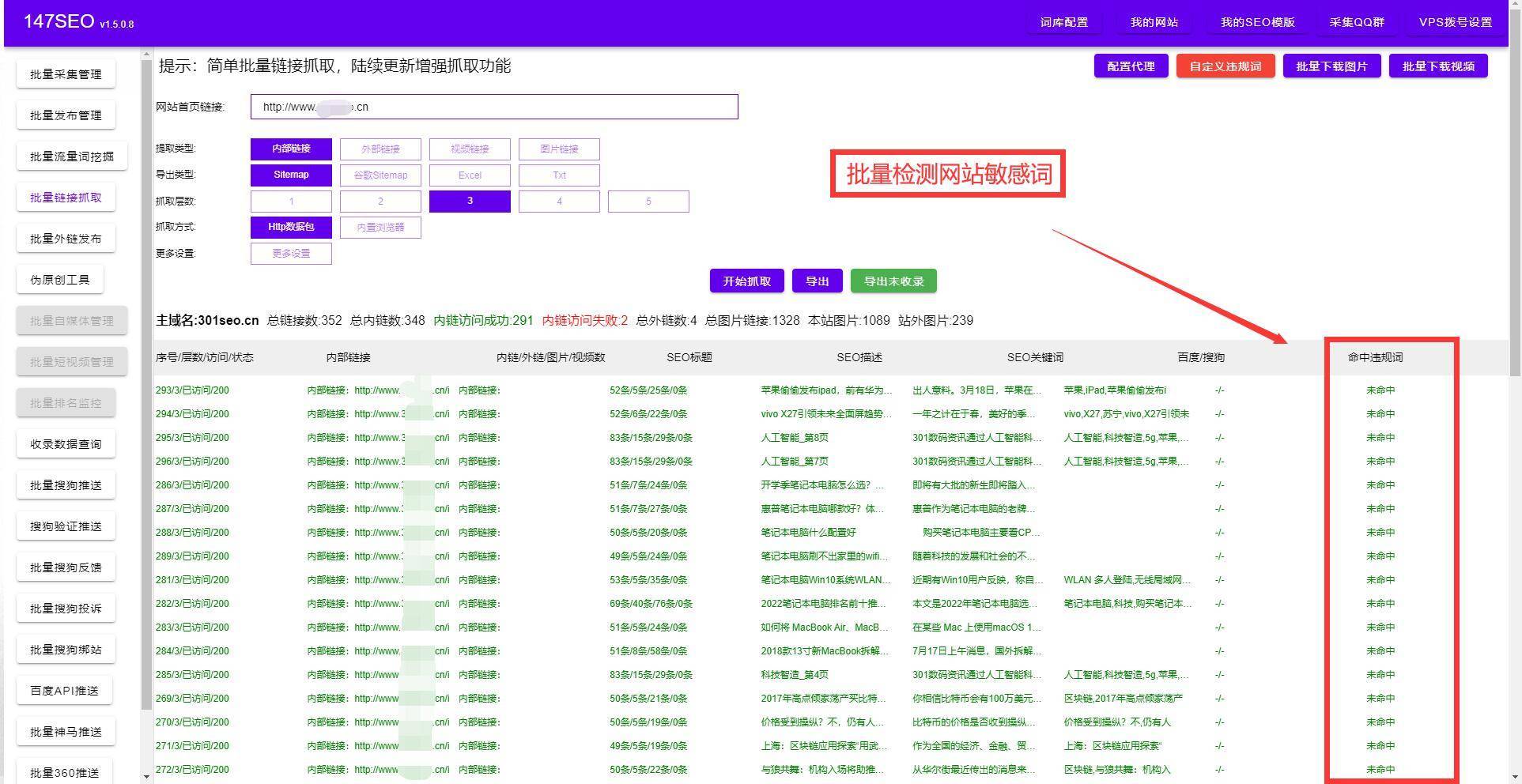Open the 伪原创工具 tool
The height and width of the screenshot is (784, 1522).
pos(60,279)
